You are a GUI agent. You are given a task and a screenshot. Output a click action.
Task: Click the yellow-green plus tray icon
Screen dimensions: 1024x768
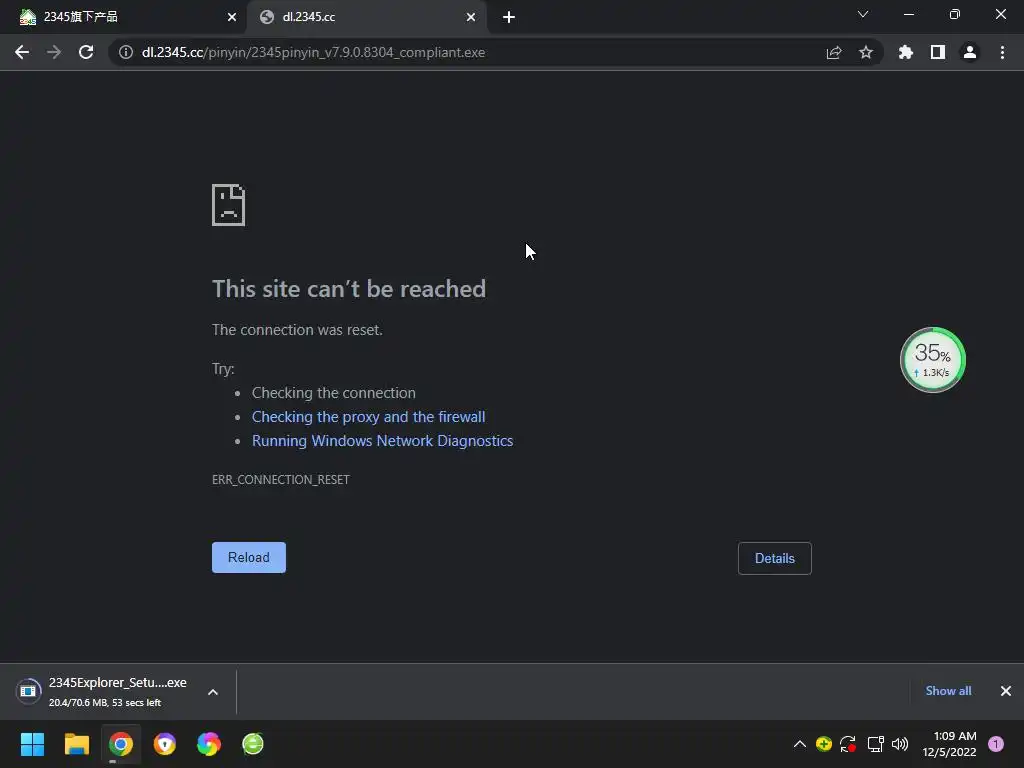pyautogui.click(x=824, y=744)
